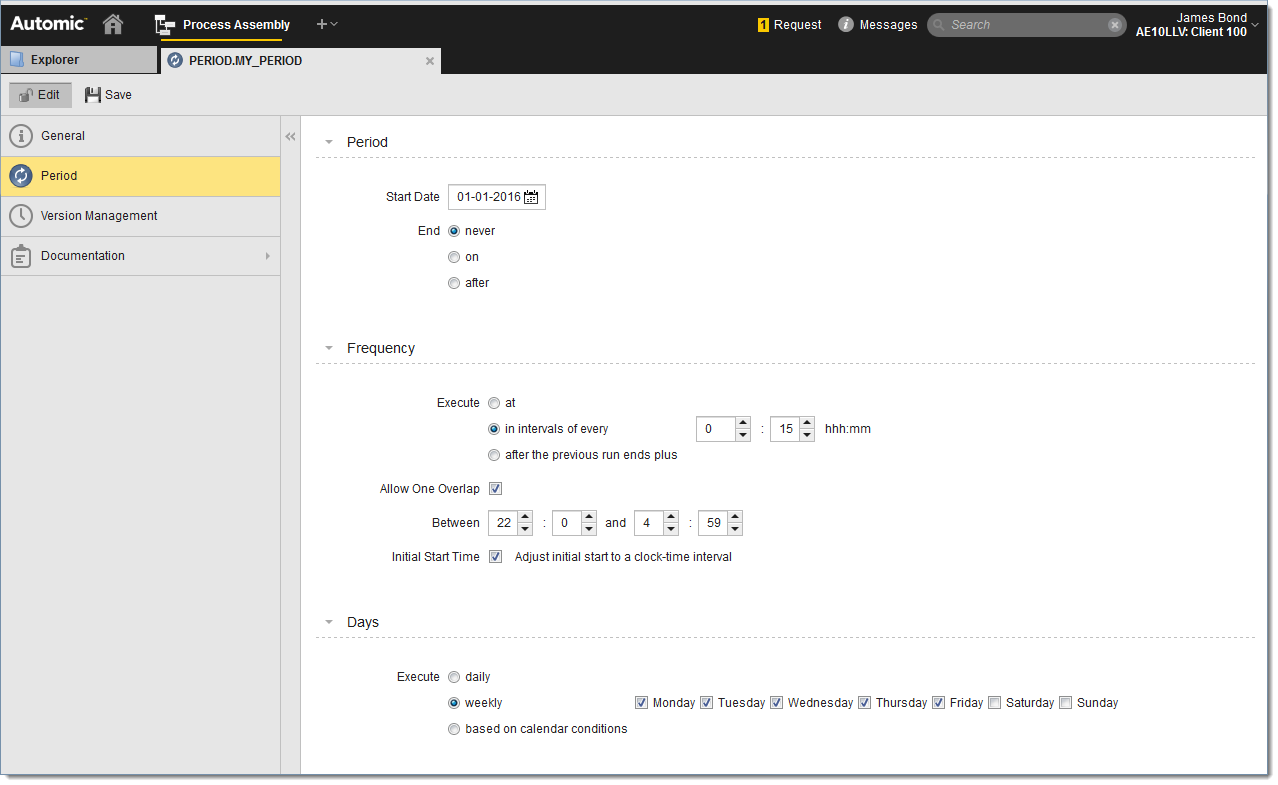The width and height of the screenshot is (1278, 785).
Task: Click the Messages info icon
Action: point(846,25)
